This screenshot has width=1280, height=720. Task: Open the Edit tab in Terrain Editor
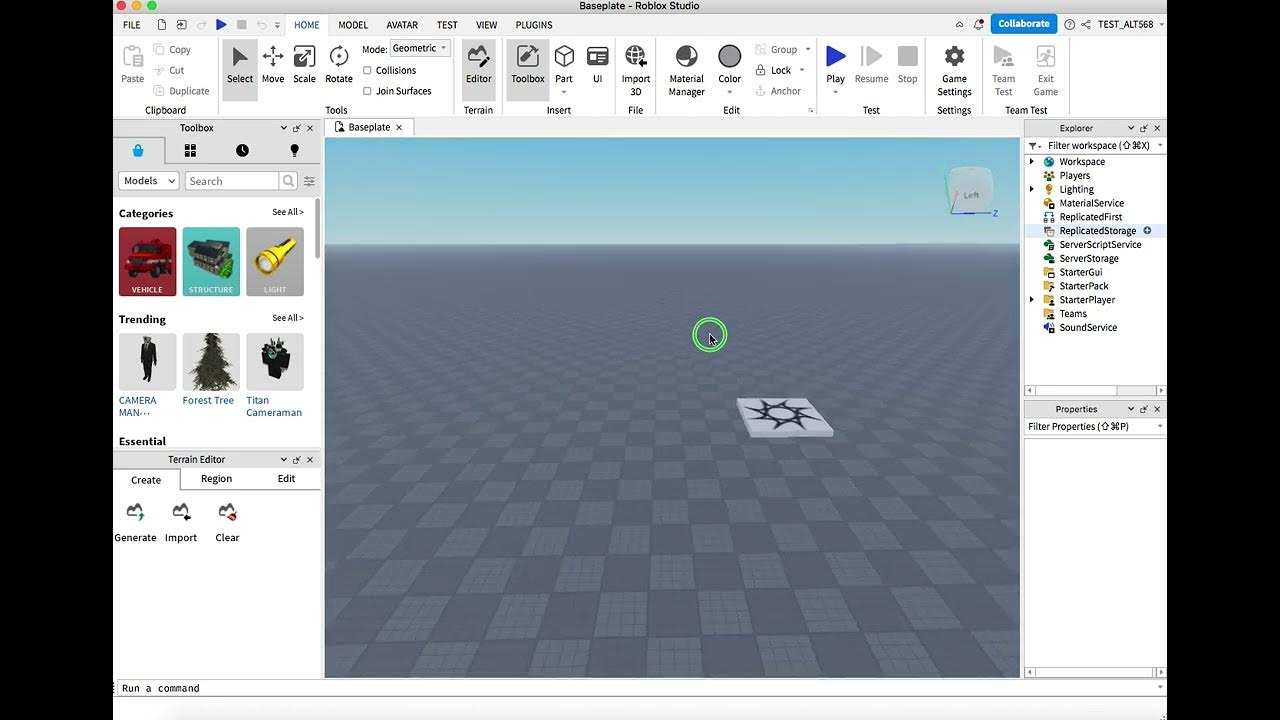tap(286, 478)
